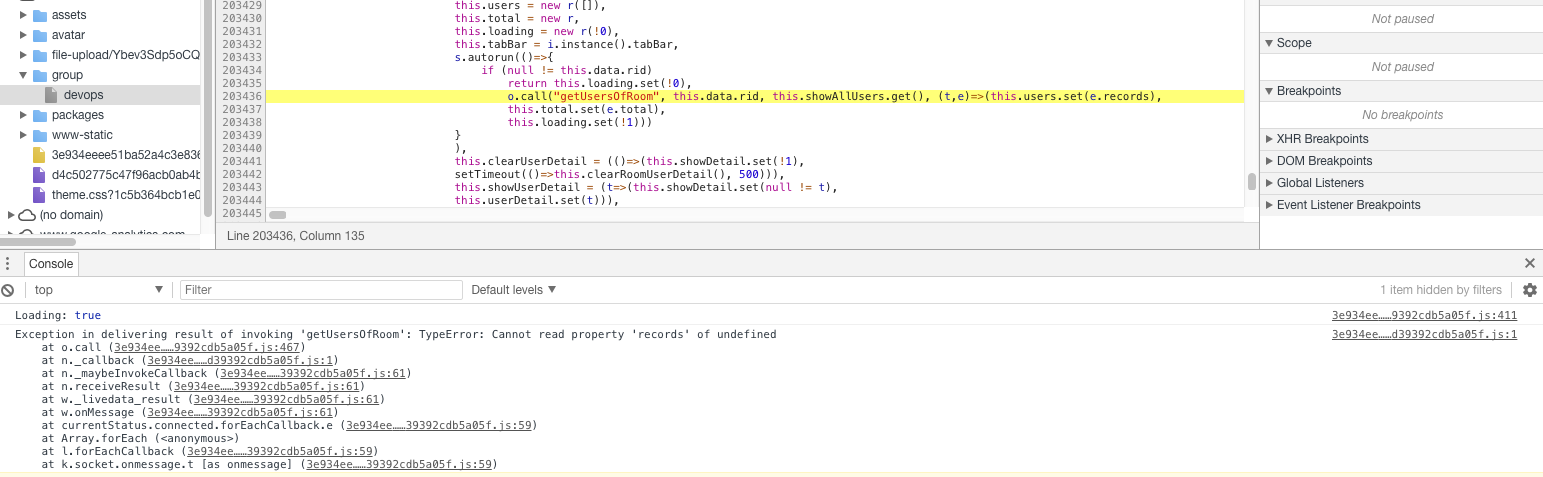Click the "Loading: true" console message

58,315
